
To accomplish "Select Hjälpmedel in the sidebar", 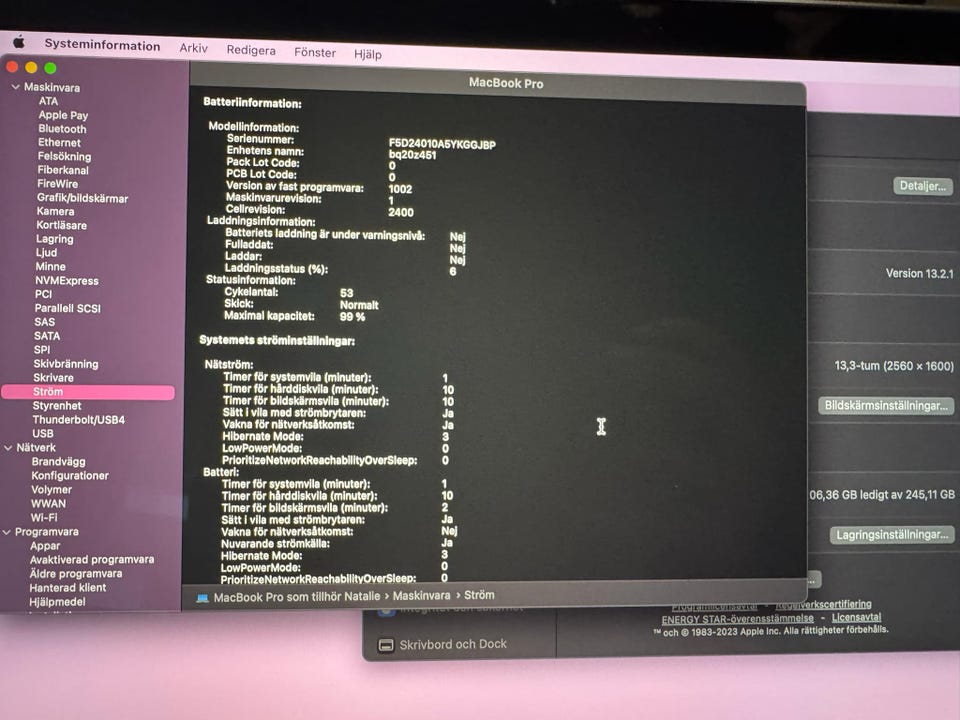I will [58, 602].
